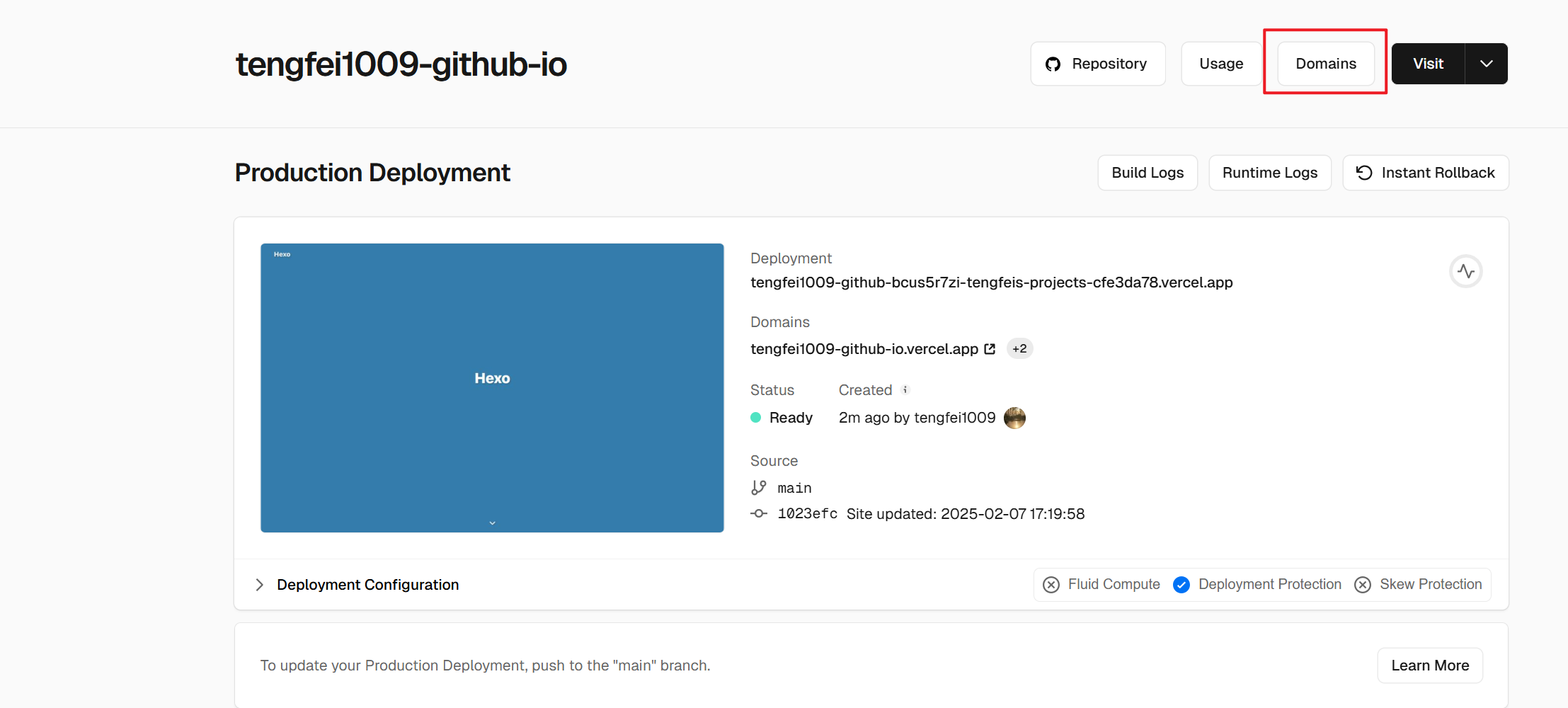Show the +2 additional domains badge
Image resolution: width=1568 pixels, height=708 pixels.
click(1019, 348)
